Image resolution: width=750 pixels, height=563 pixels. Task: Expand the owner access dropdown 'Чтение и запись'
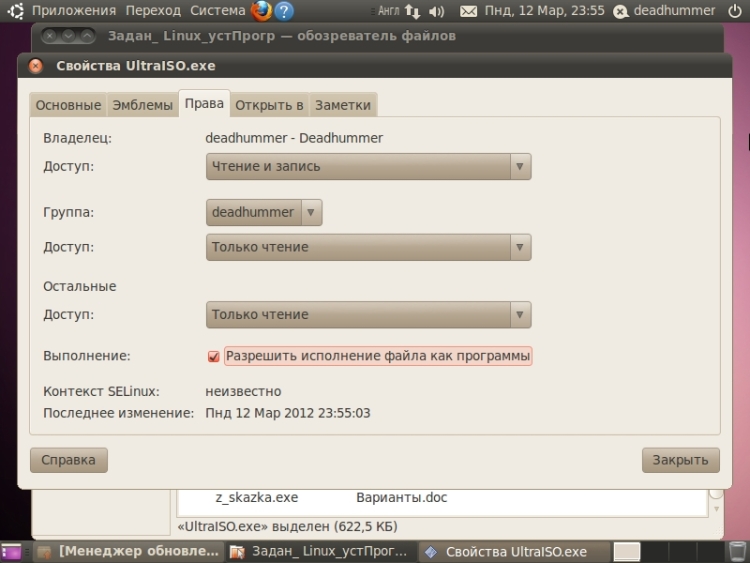pos(368,166)
